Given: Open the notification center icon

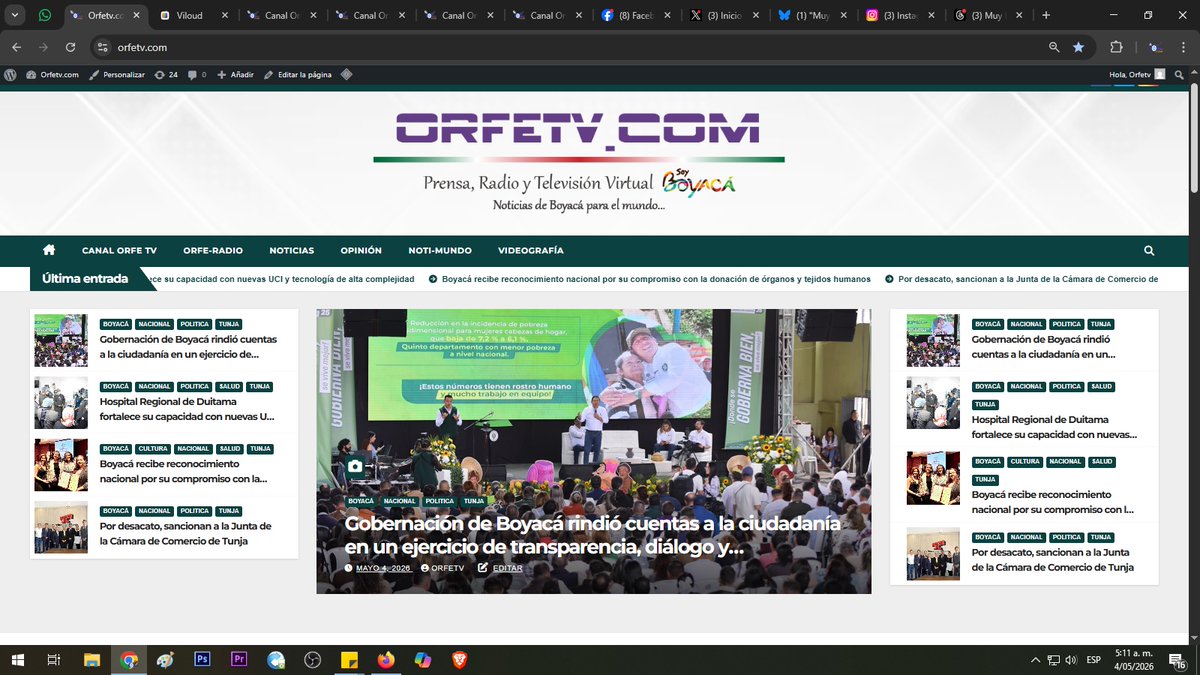Looking at the screenshot, I should [1177, 660].
